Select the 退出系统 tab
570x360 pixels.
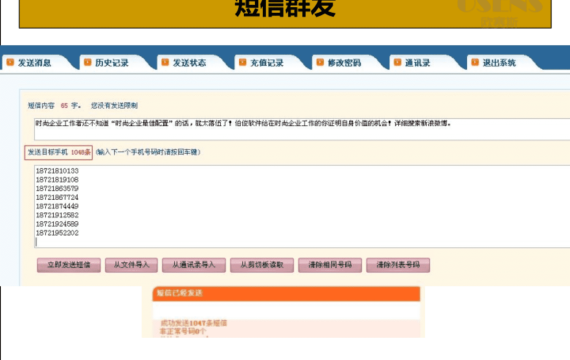[499, 63]
